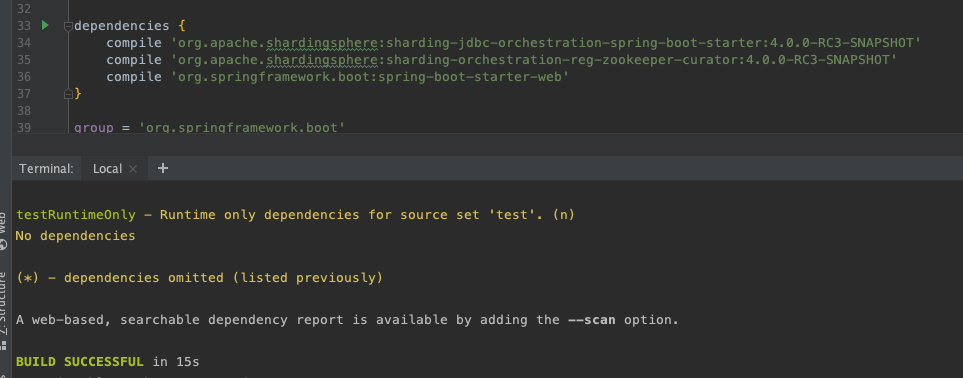The image size is (963, 378).
Task: Click the sharding-jdbc-orchestration dependency line
Action: [x=513, y=43]
